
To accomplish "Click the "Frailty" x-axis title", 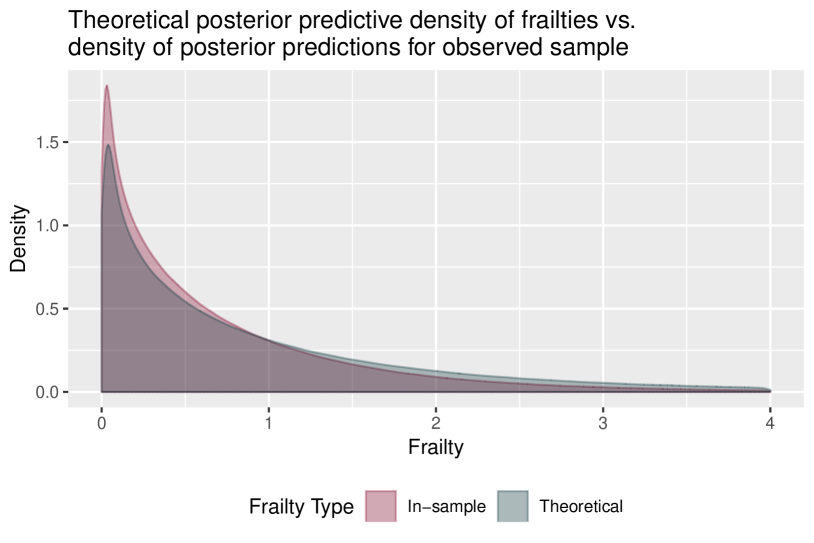I will click(435, 447).
